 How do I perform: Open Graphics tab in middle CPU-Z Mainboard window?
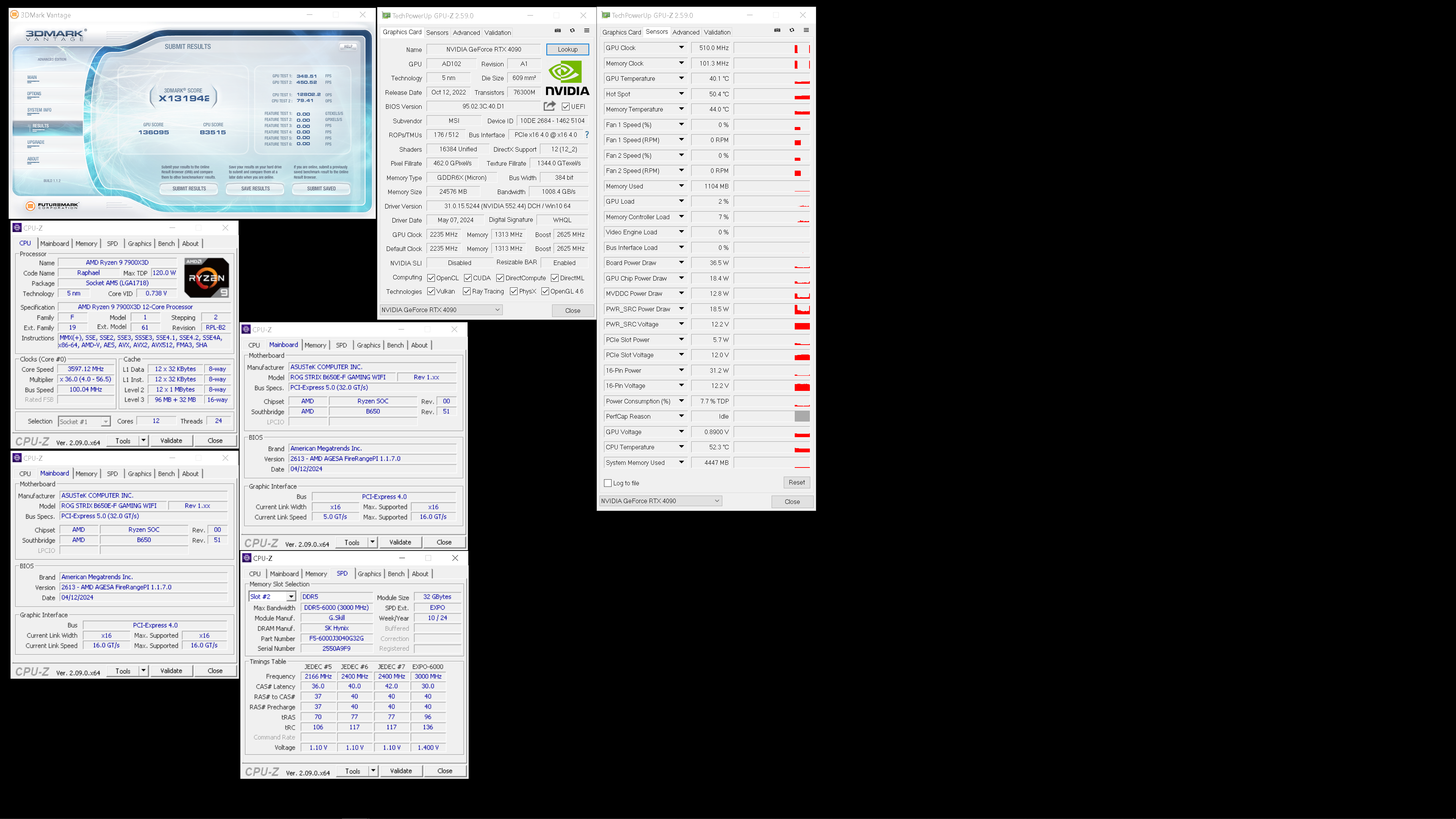(369, 345)
